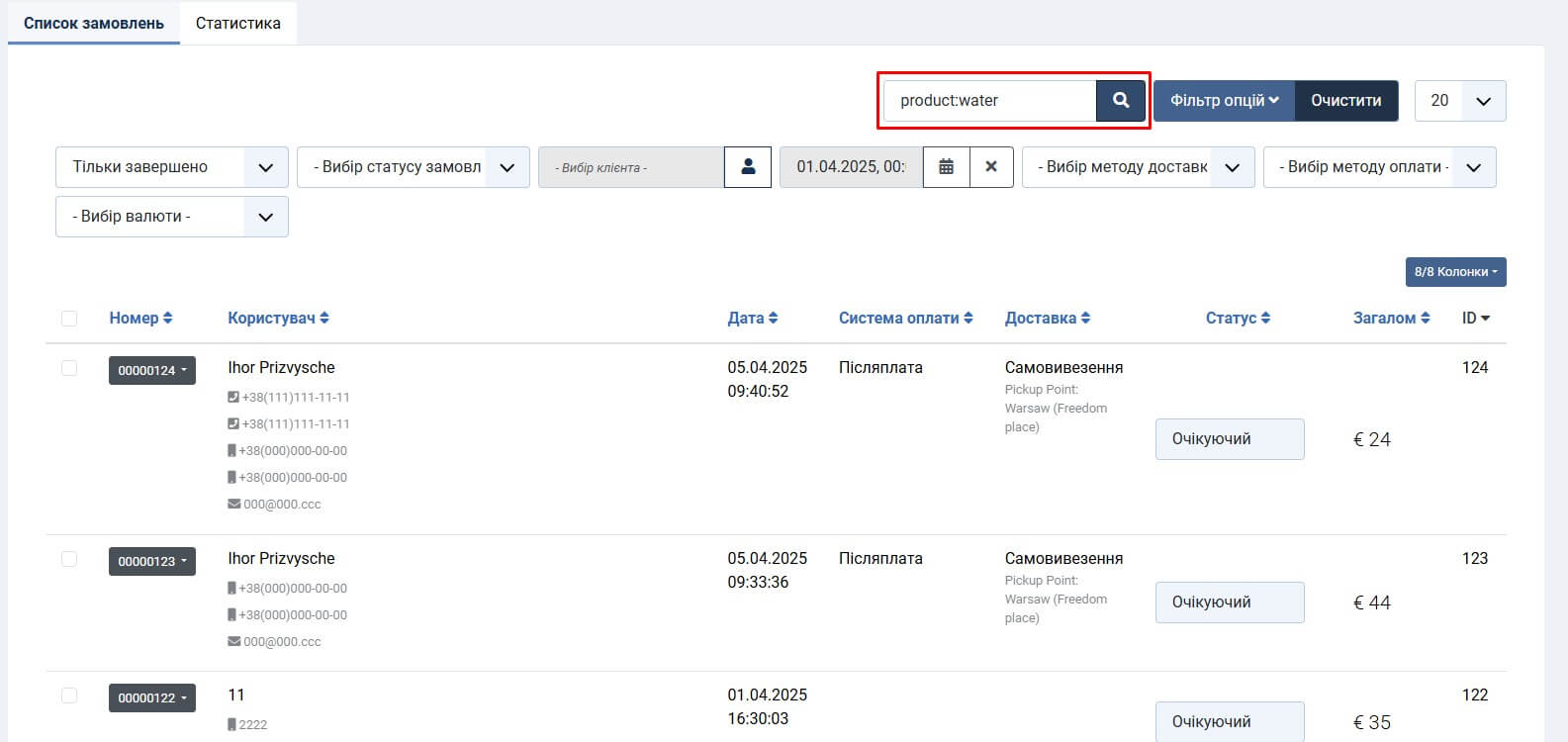Open the customer picker user icon

click(x=748, y=167)
